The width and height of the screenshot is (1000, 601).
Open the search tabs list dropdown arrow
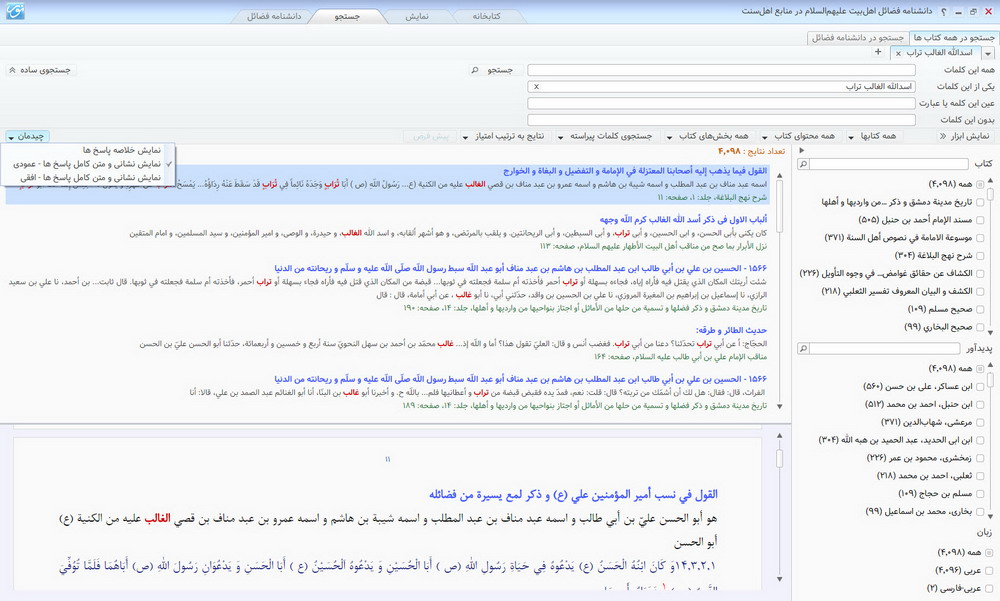(x=989, y=54)
